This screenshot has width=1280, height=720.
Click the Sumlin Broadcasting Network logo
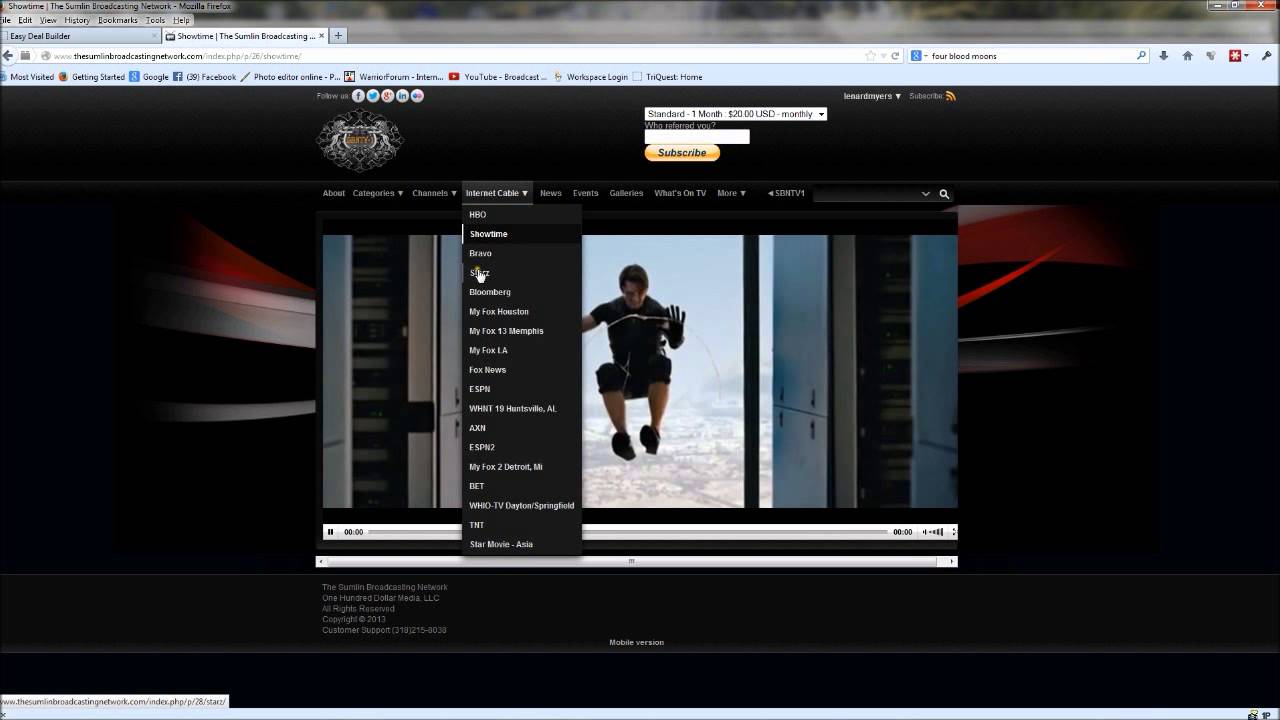point(360,141)
